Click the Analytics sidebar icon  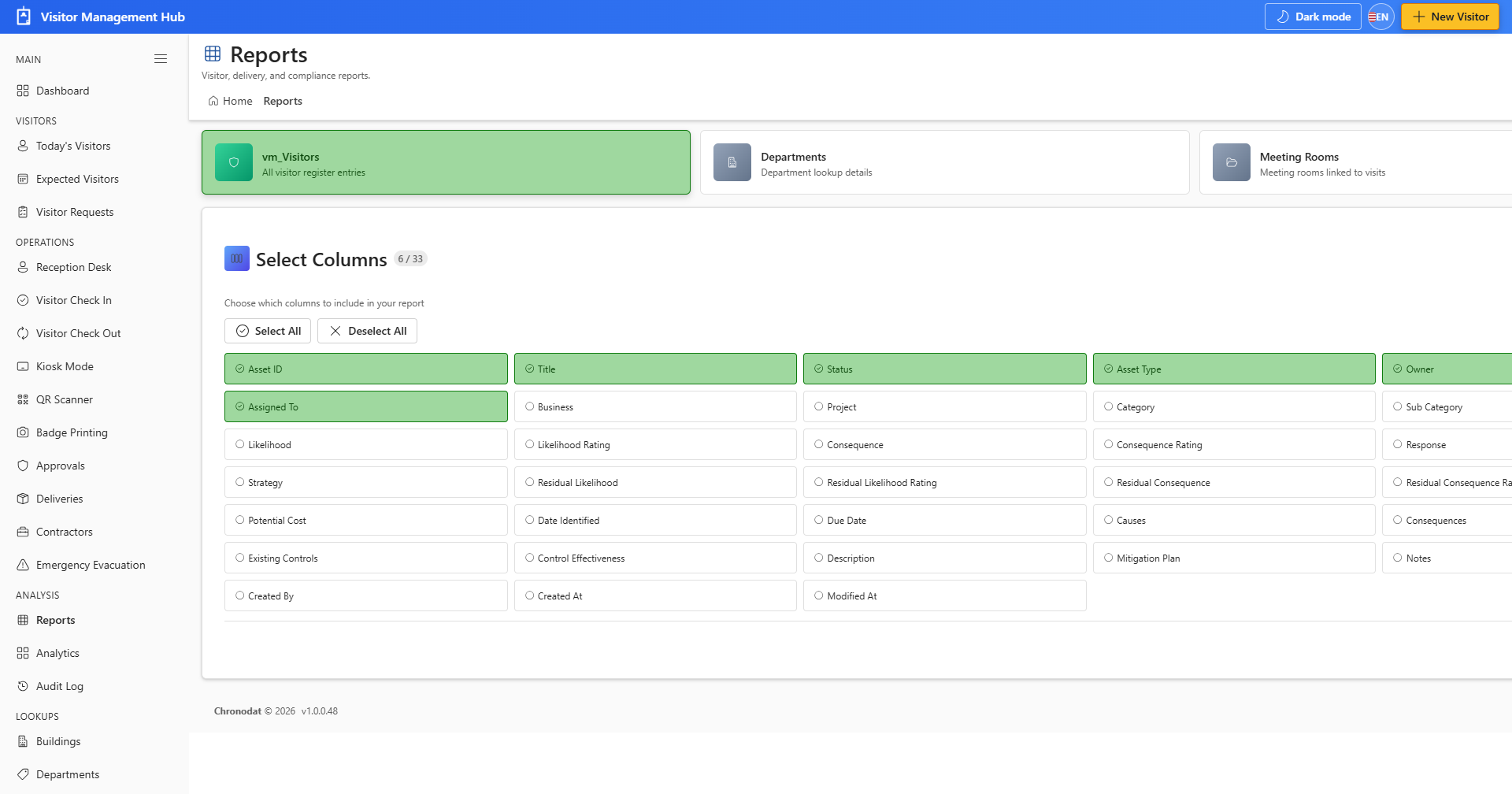[x=23, y=653]
